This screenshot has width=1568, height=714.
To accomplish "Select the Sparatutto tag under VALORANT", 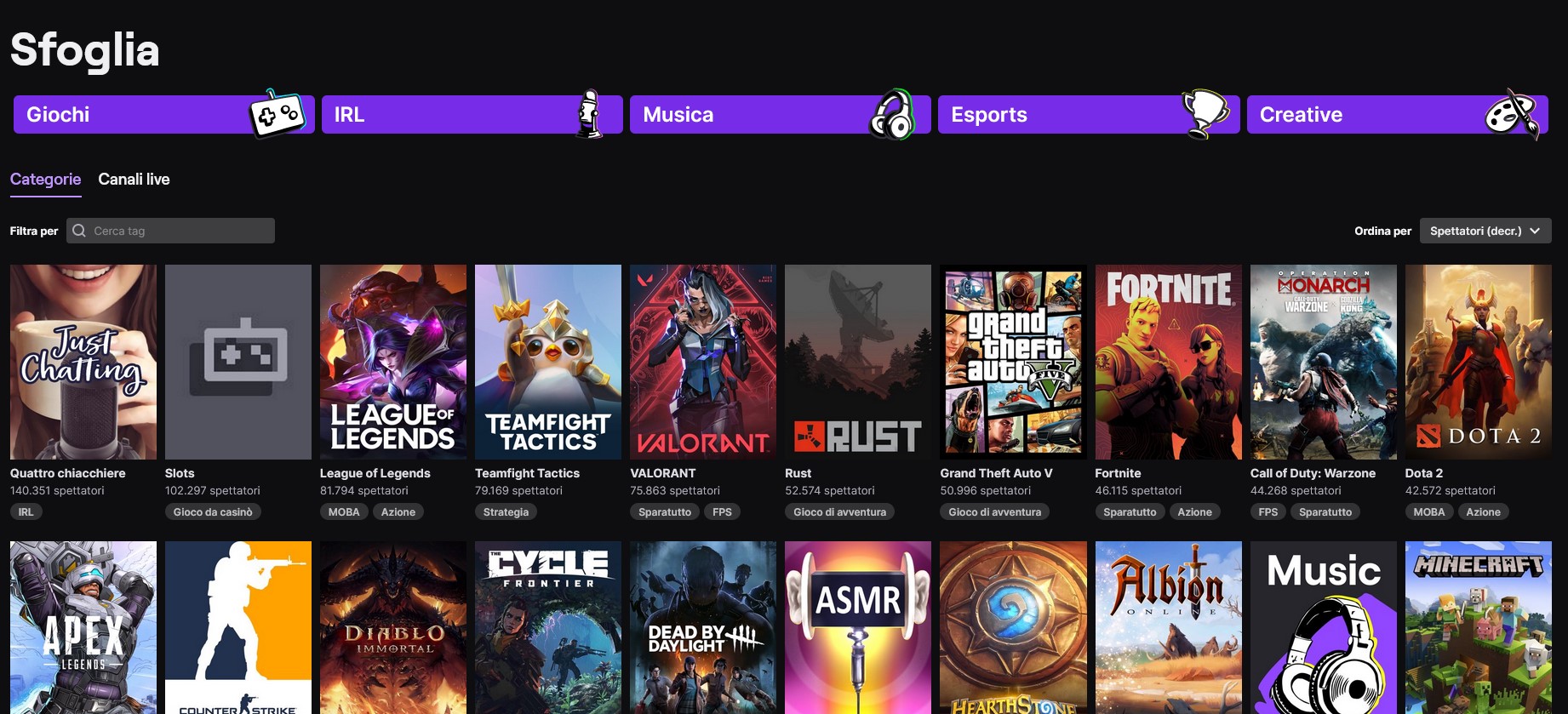I will coord(665,511).
